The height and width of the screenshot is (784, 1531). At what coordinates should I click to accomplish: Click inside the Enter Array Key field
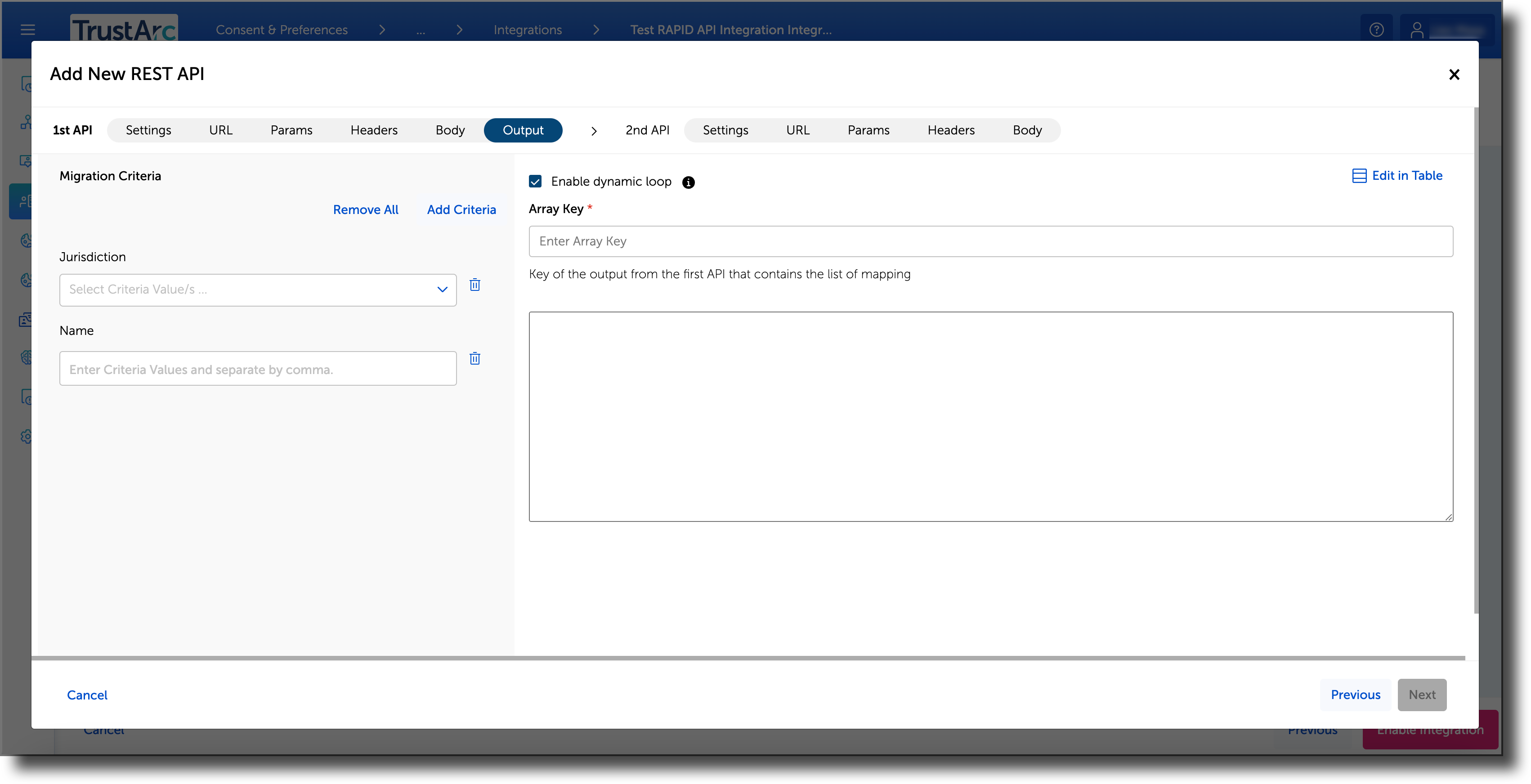(x=991, y=241)
